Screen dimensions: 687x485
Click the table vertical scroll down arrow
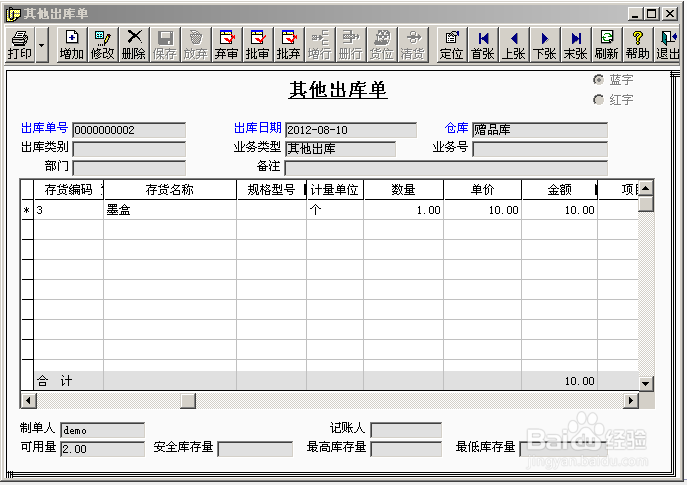point(646,384)
